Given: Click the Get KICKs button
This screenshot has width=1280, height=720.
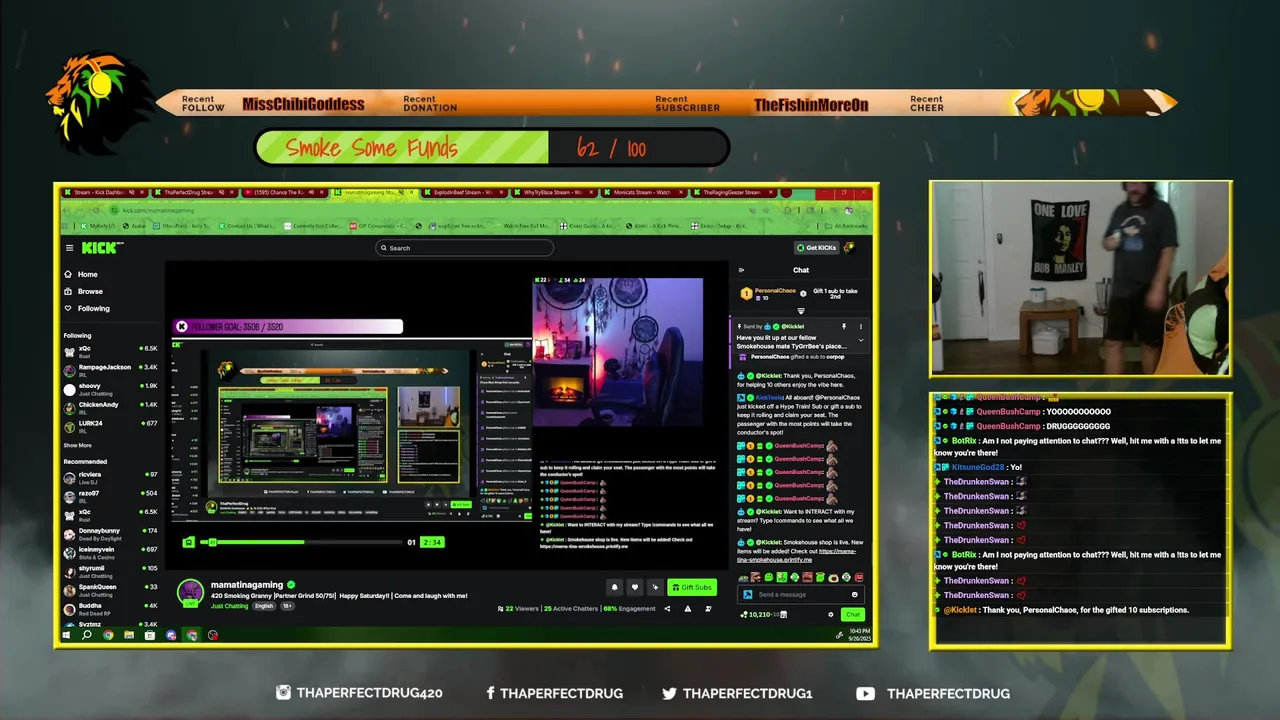Looking at the screenshot, I should point(816,248).
